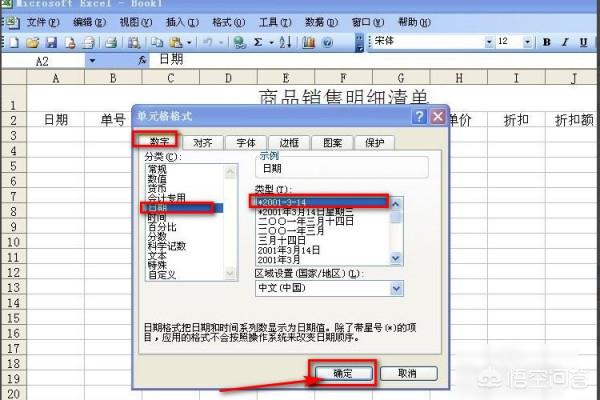The width and height of the screenshot is (600, 400).
Task: Click the 确定 button
Action: pyautogui.click(x=343, y=373)
